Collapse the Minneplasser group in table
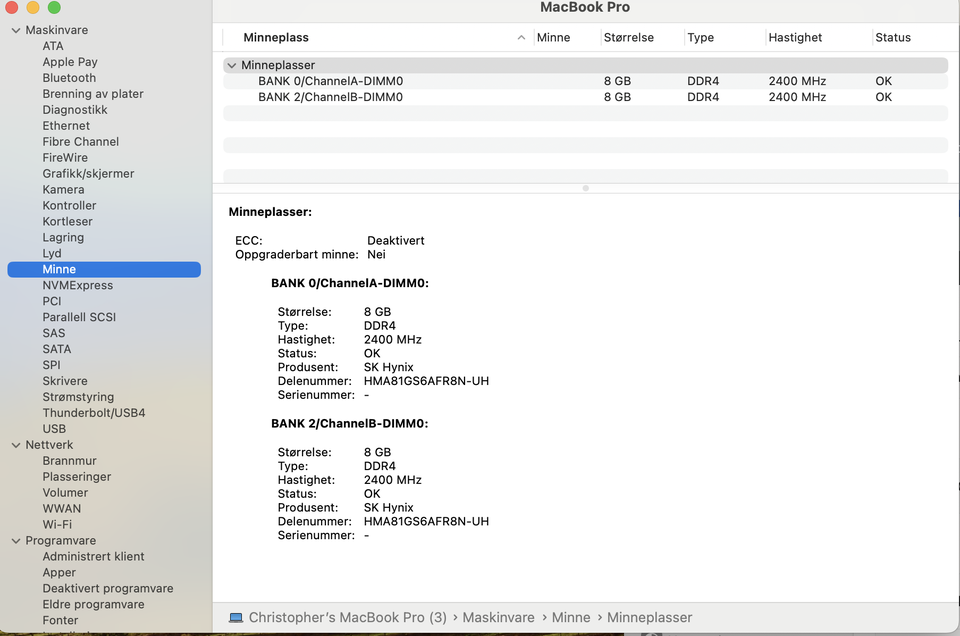 click(x=232, y=65)
